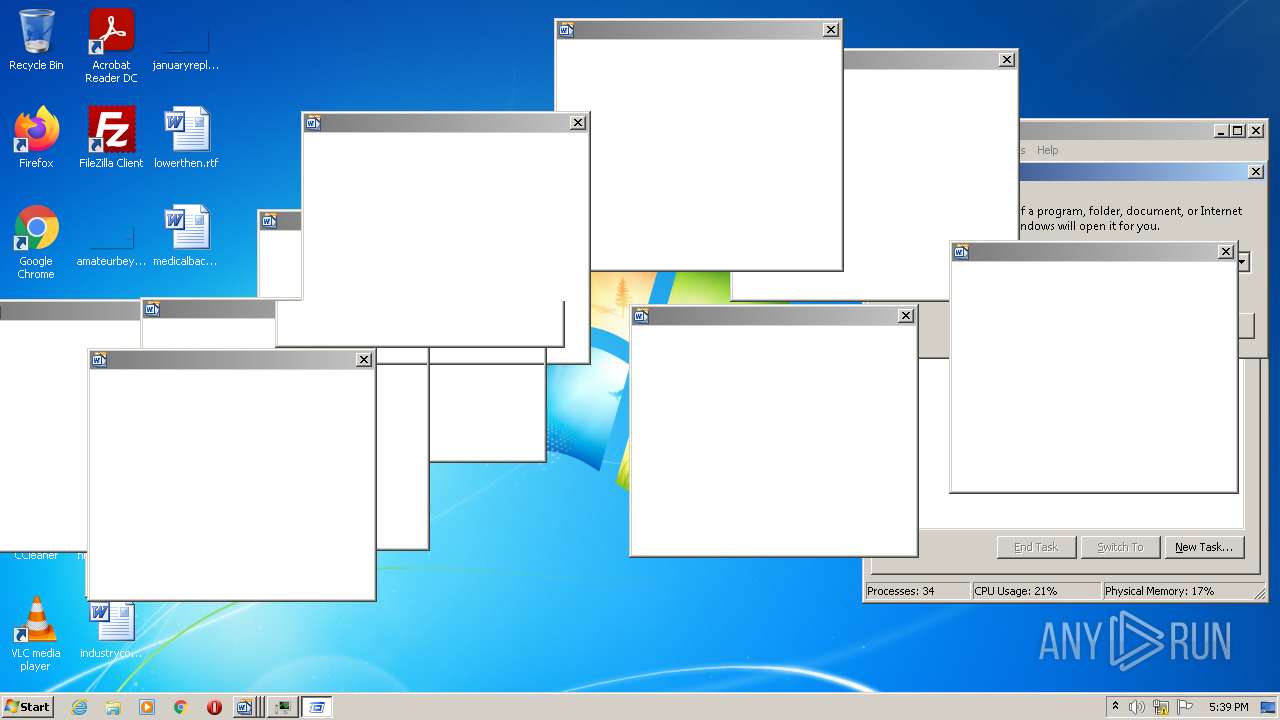Close the Run dialog
Screen dimensions: 1280x720
(1256, 172)
